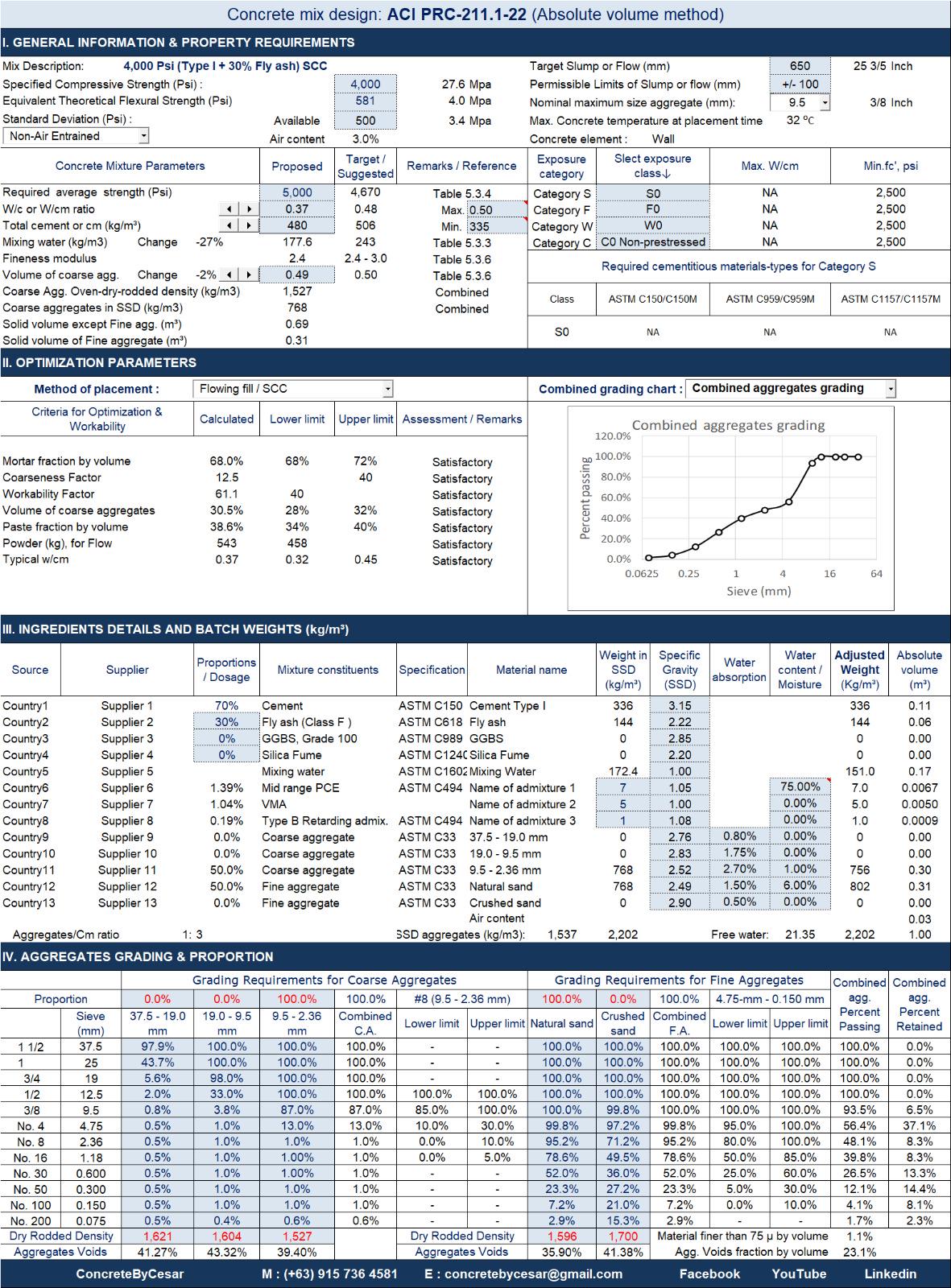Open the YouTube link in footer
The image size is (951, 1288).
799,1274
